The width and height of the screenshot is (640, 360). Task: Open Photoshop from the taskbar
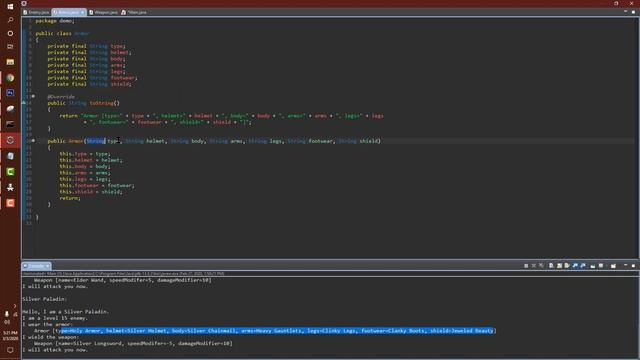pos(10,93)
